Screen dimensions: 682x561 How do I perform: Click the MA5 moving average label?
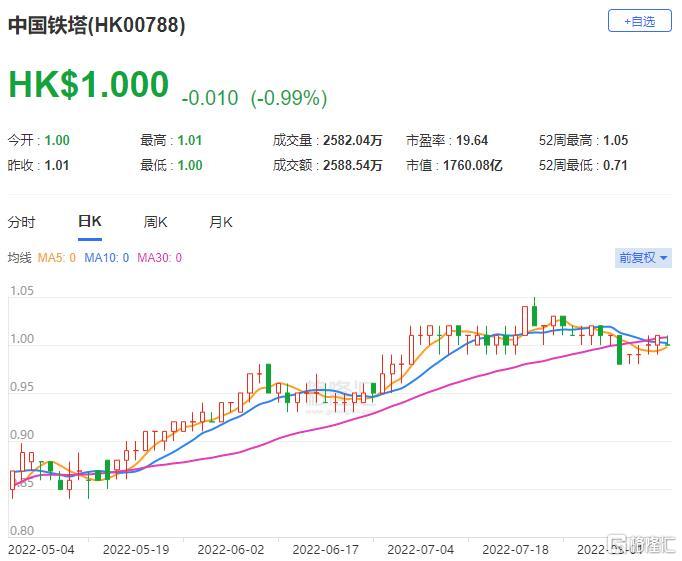tap(57, 258)
